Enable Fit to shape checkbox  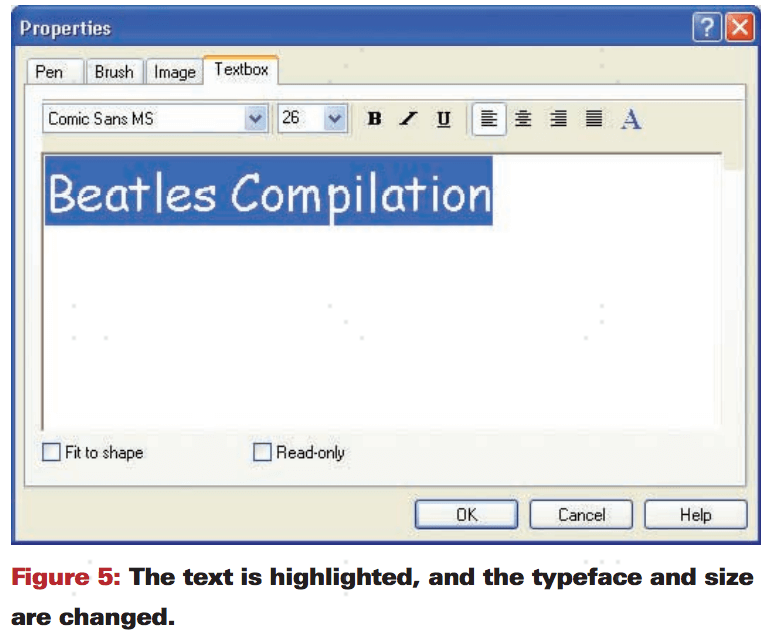click(51, 452)
